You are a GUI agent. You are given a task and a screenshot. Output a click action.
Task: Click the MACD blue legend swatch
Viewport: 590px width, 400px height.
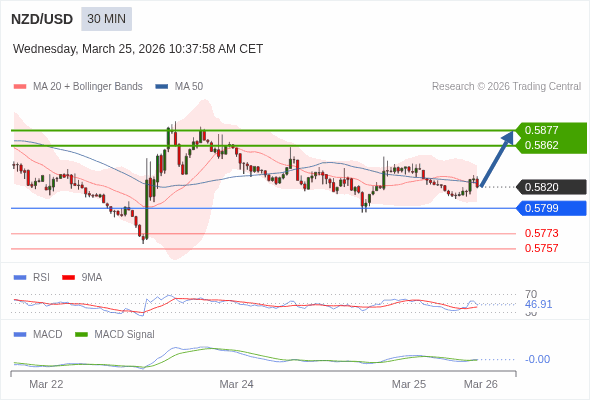click(x=20, y=335)
